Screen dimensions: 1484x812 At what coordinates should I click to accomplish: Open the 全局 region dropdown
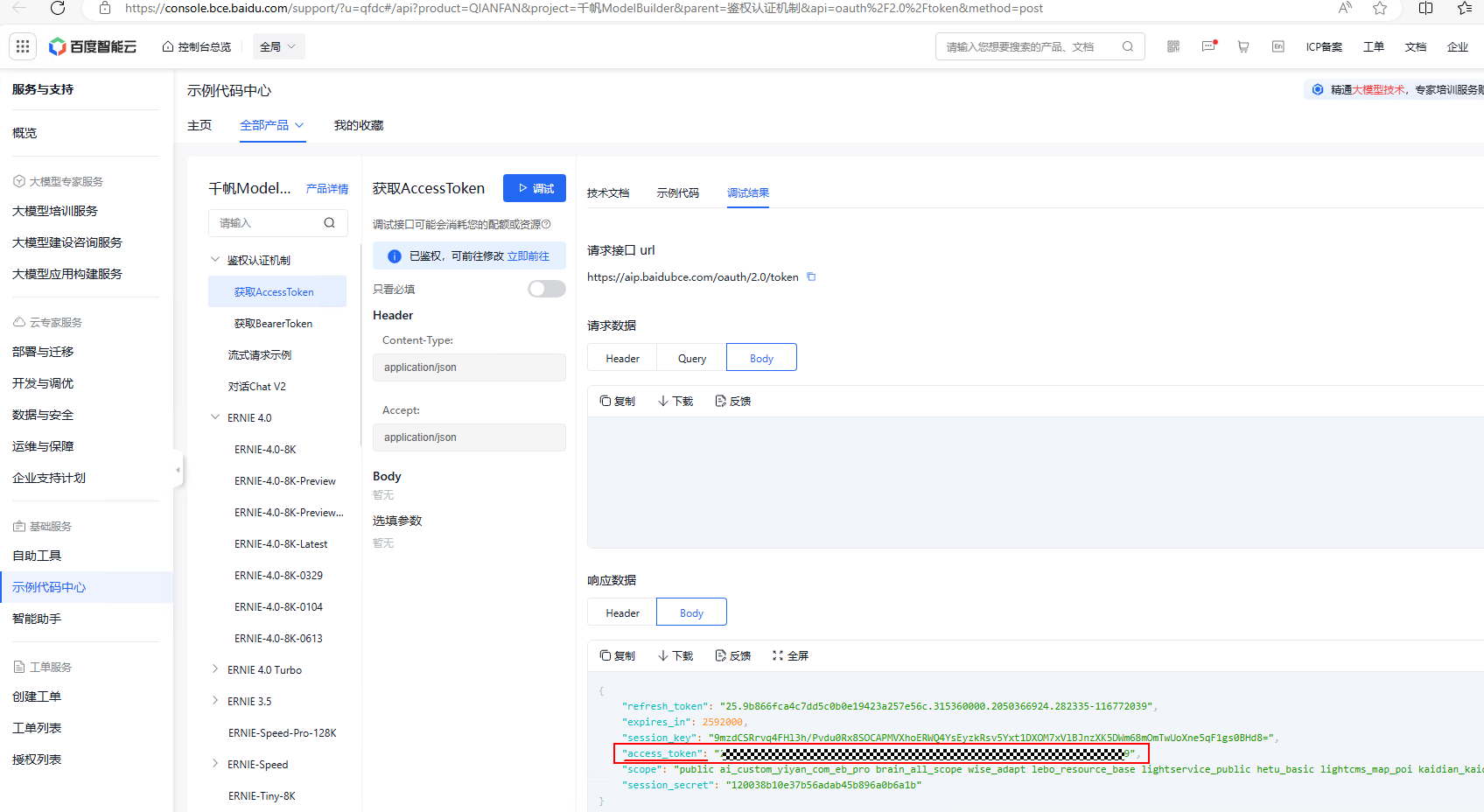click(278, 46)
